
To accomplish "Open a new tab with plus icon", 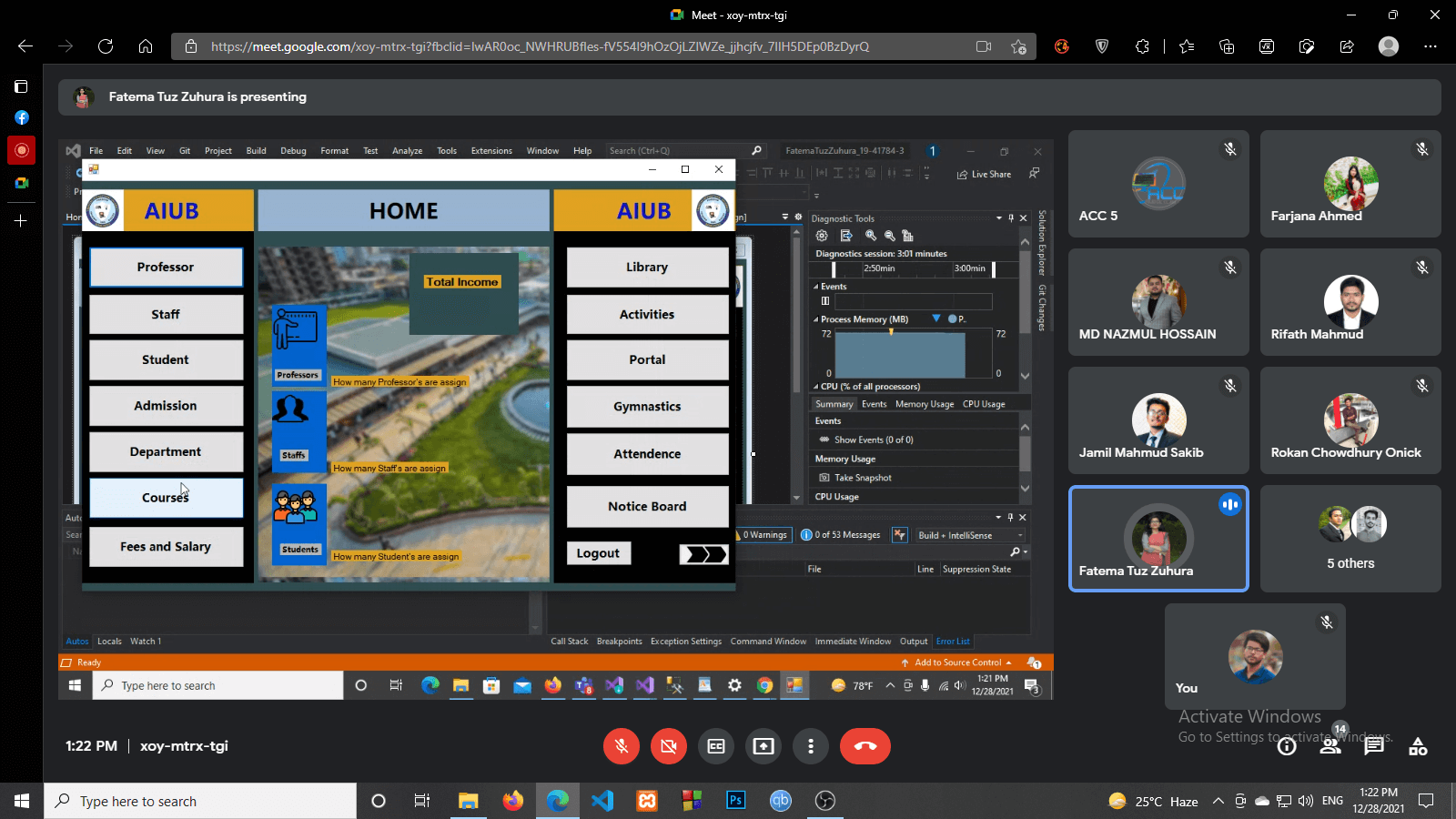I will (21, 221).
